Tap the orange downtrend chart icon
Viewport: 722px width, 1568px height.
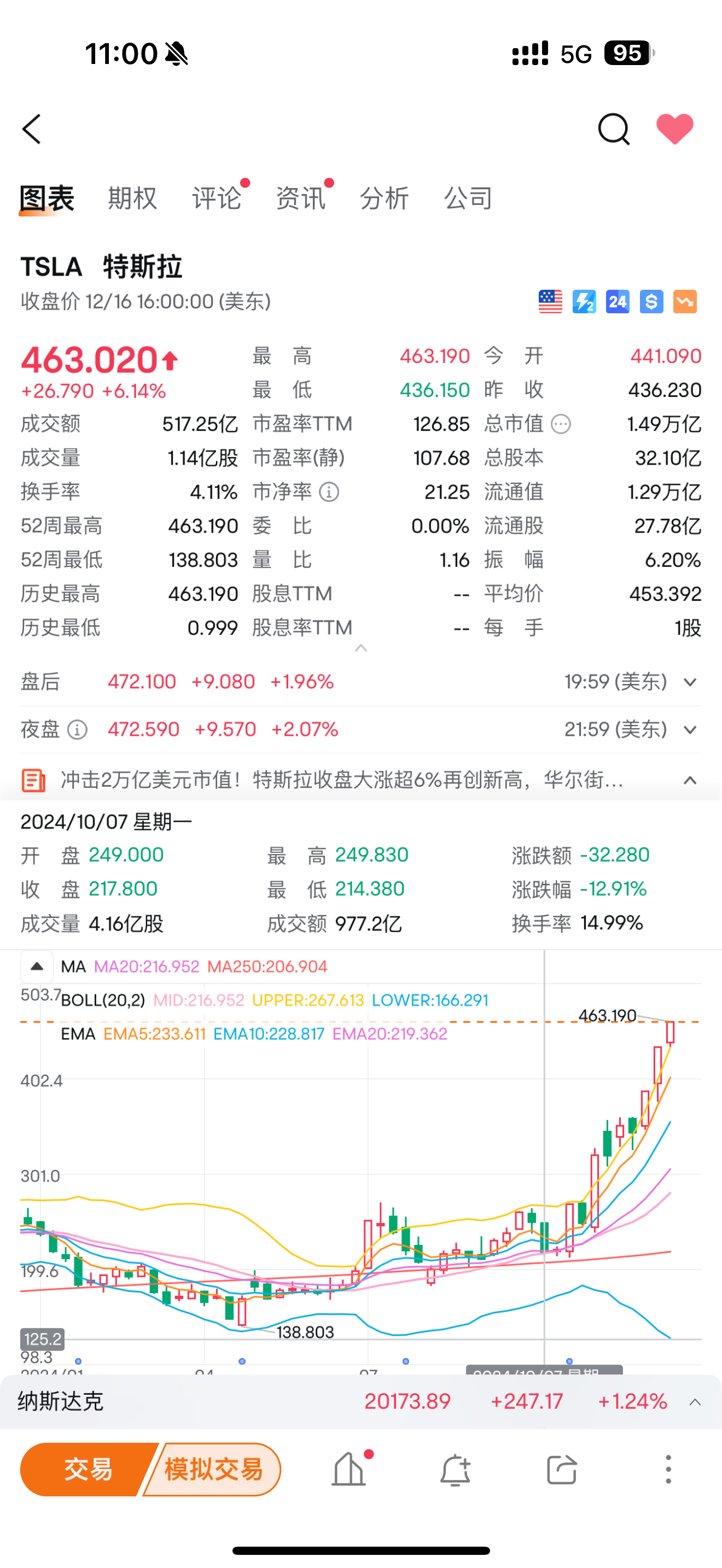[685, 302]
